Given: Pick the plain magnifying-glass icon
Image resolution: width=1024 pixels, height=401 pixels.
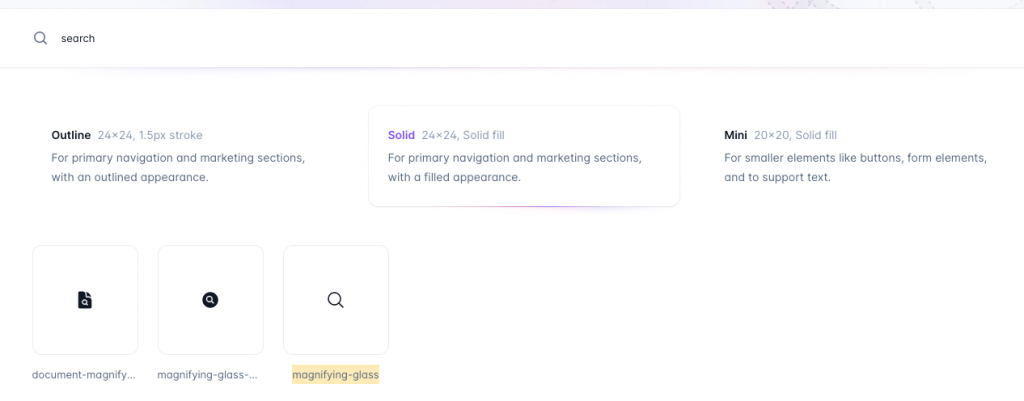Looking at the screenshot, I should click(x=336, y=300).
